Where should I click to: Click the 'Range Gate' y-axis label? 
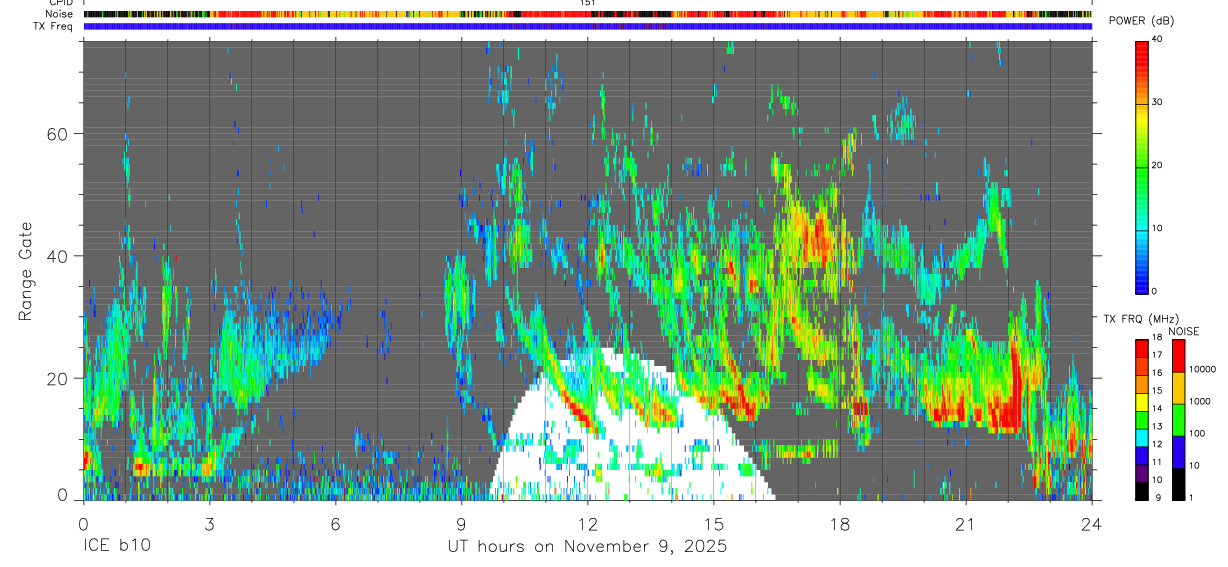coord(25,273)
